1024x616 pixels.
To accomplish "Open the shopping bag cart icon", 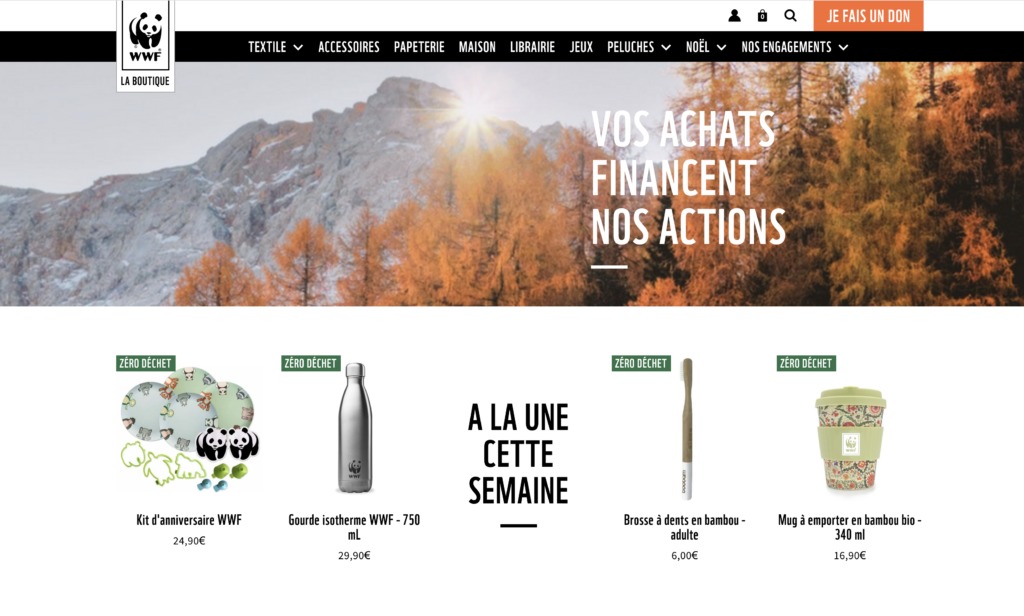I will 762,16.
